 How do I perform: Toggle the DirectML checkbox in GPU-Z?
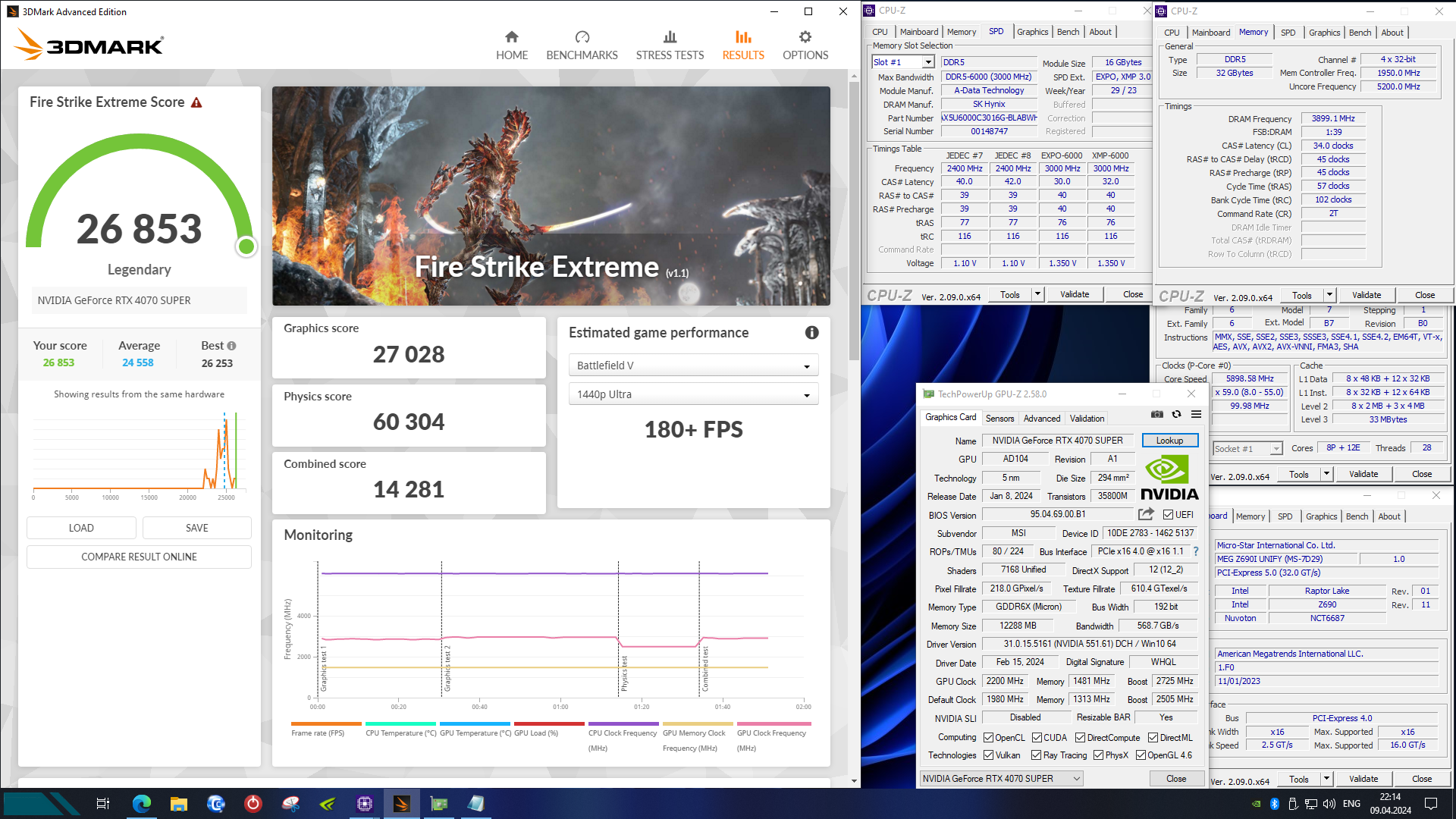(x=1153, y=737)
